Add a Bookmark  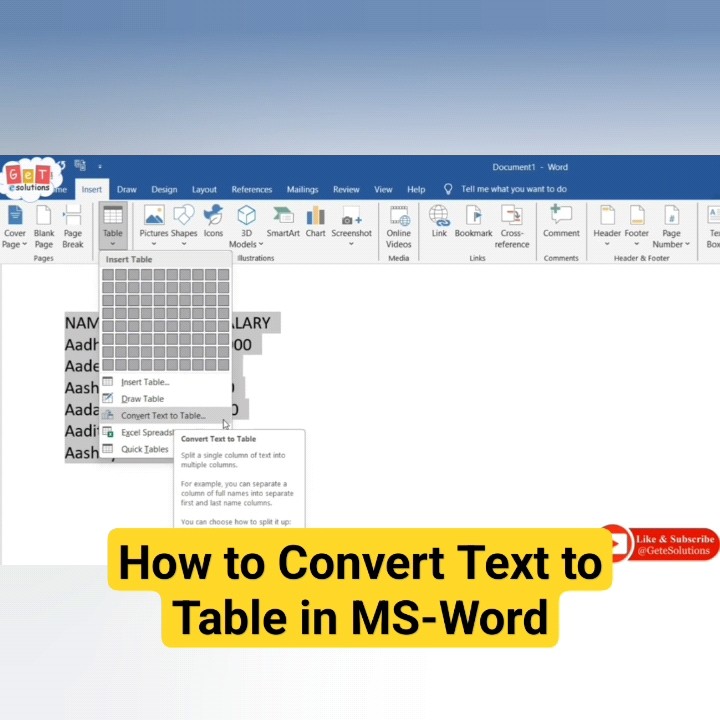click(473, 222)
